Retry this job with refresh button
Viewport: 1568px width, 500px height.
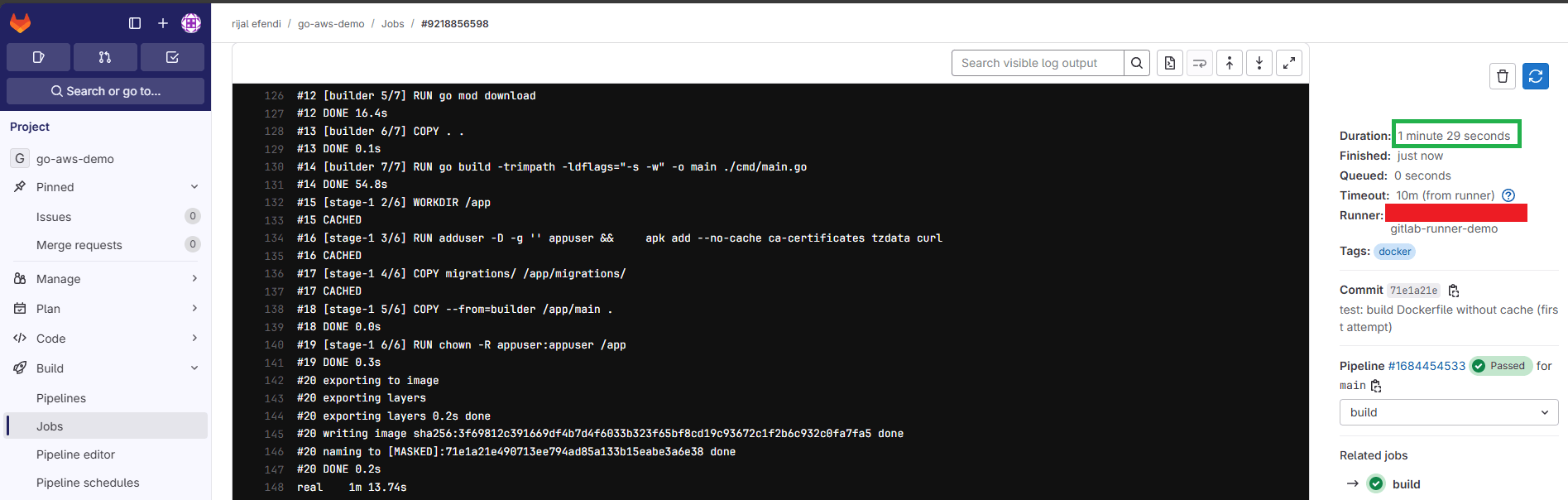pos(1536,76)
